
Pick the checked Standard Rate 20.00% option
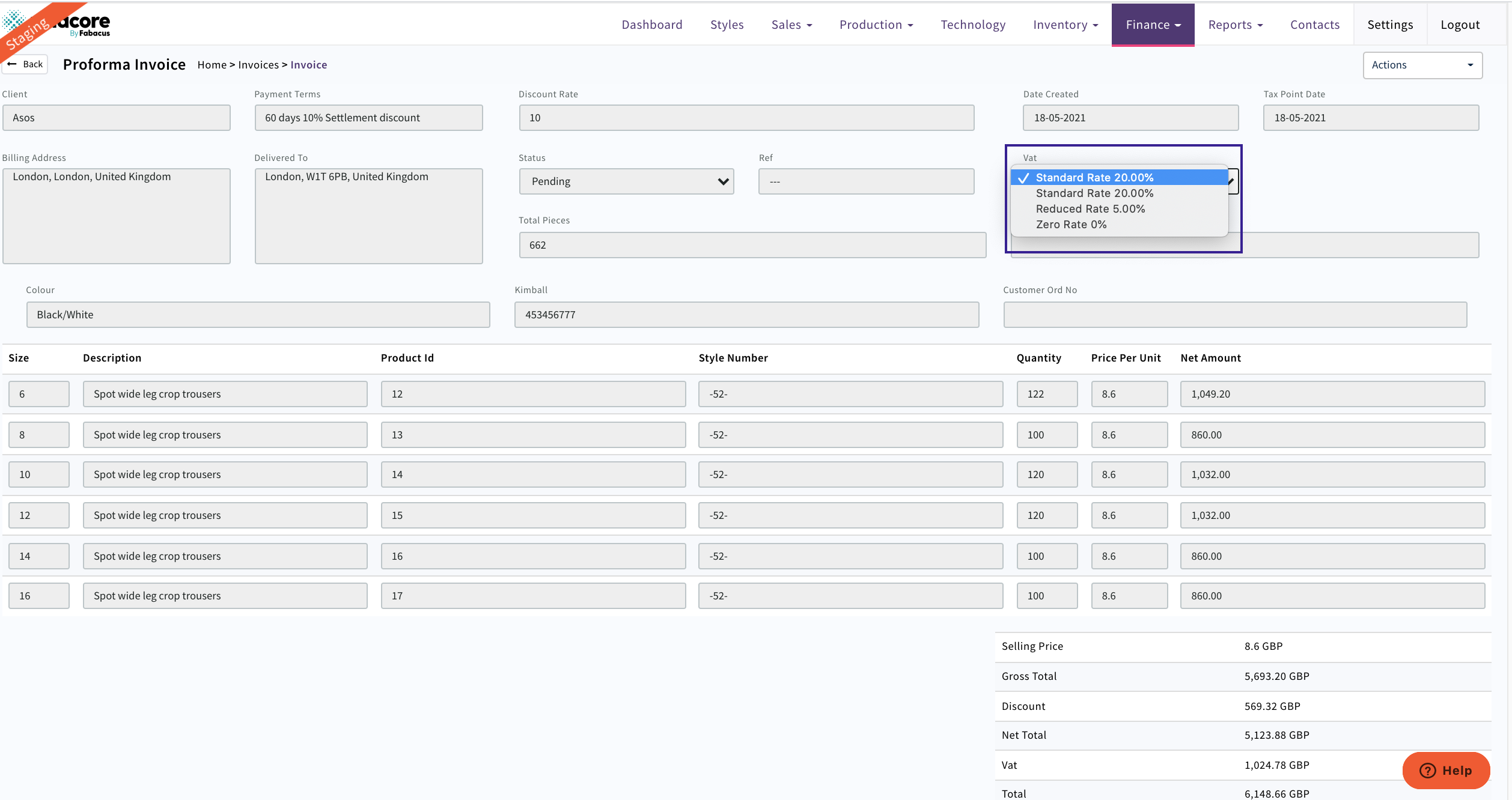coord(1094,178)
